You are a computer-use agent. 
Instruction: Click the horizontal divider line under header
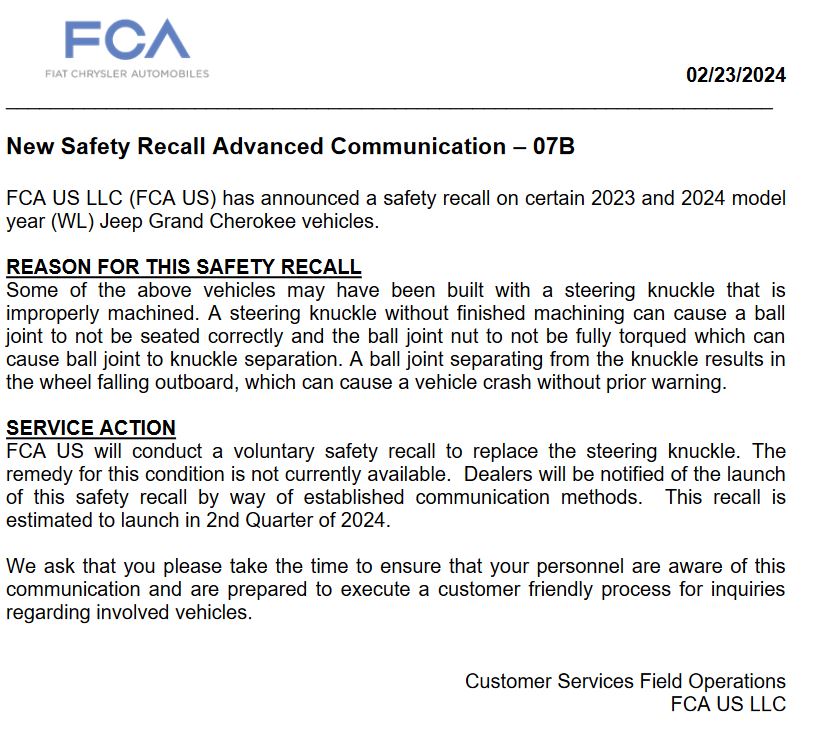point(389,109)
